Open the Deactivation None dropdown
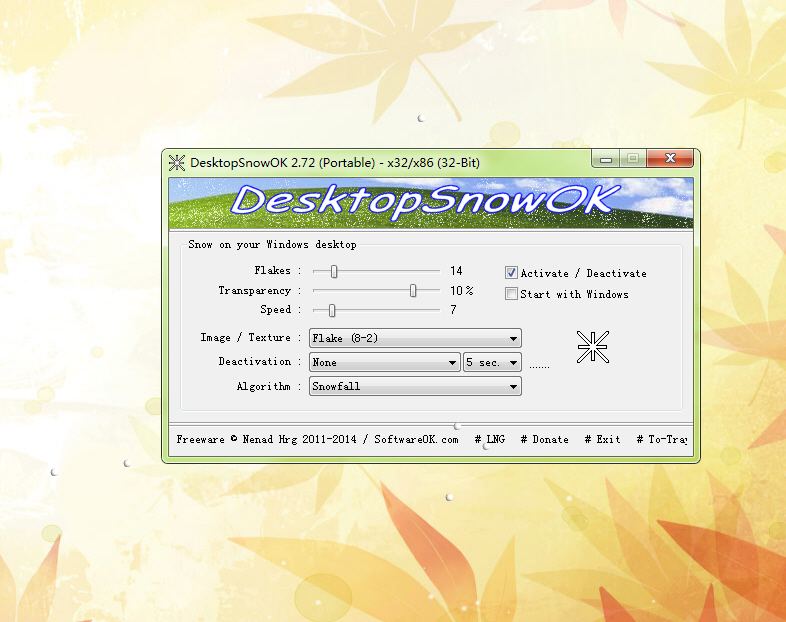 click(384, 362)
